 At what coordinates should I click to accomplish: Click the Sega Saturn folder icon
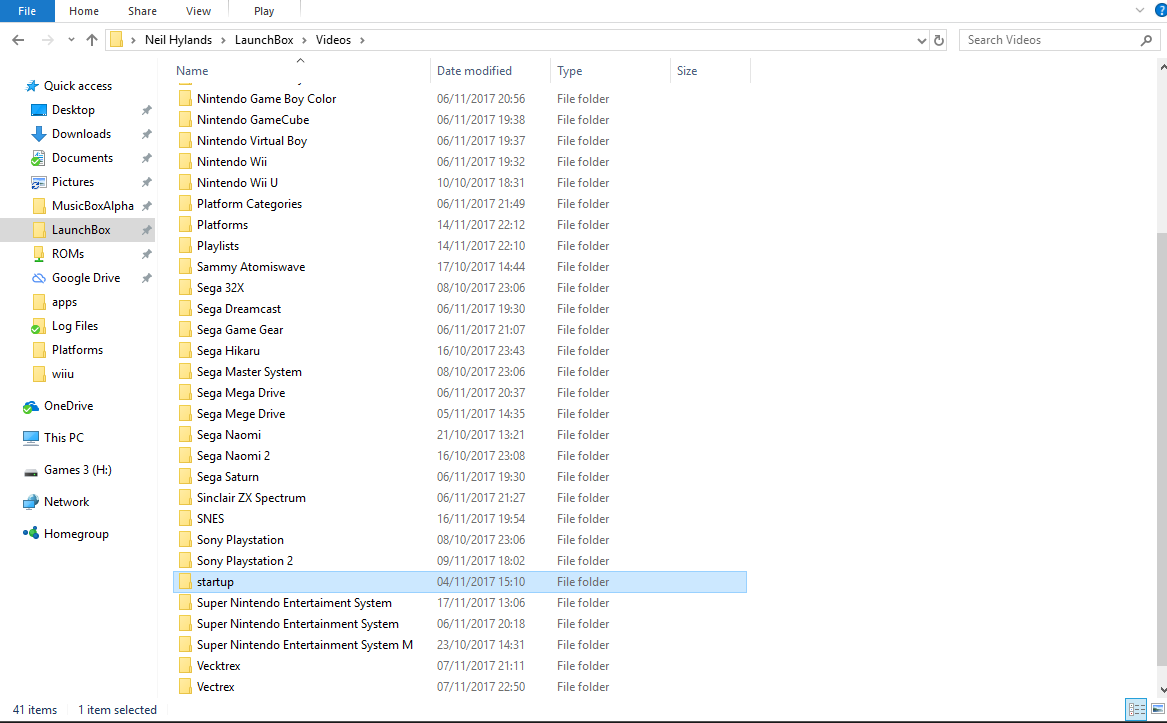click(x=185, y=477)
